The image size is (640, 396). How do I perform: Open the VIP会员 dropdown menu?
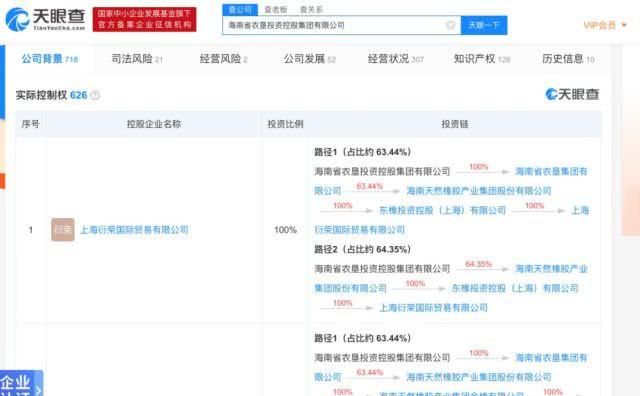tap(605, 25)
